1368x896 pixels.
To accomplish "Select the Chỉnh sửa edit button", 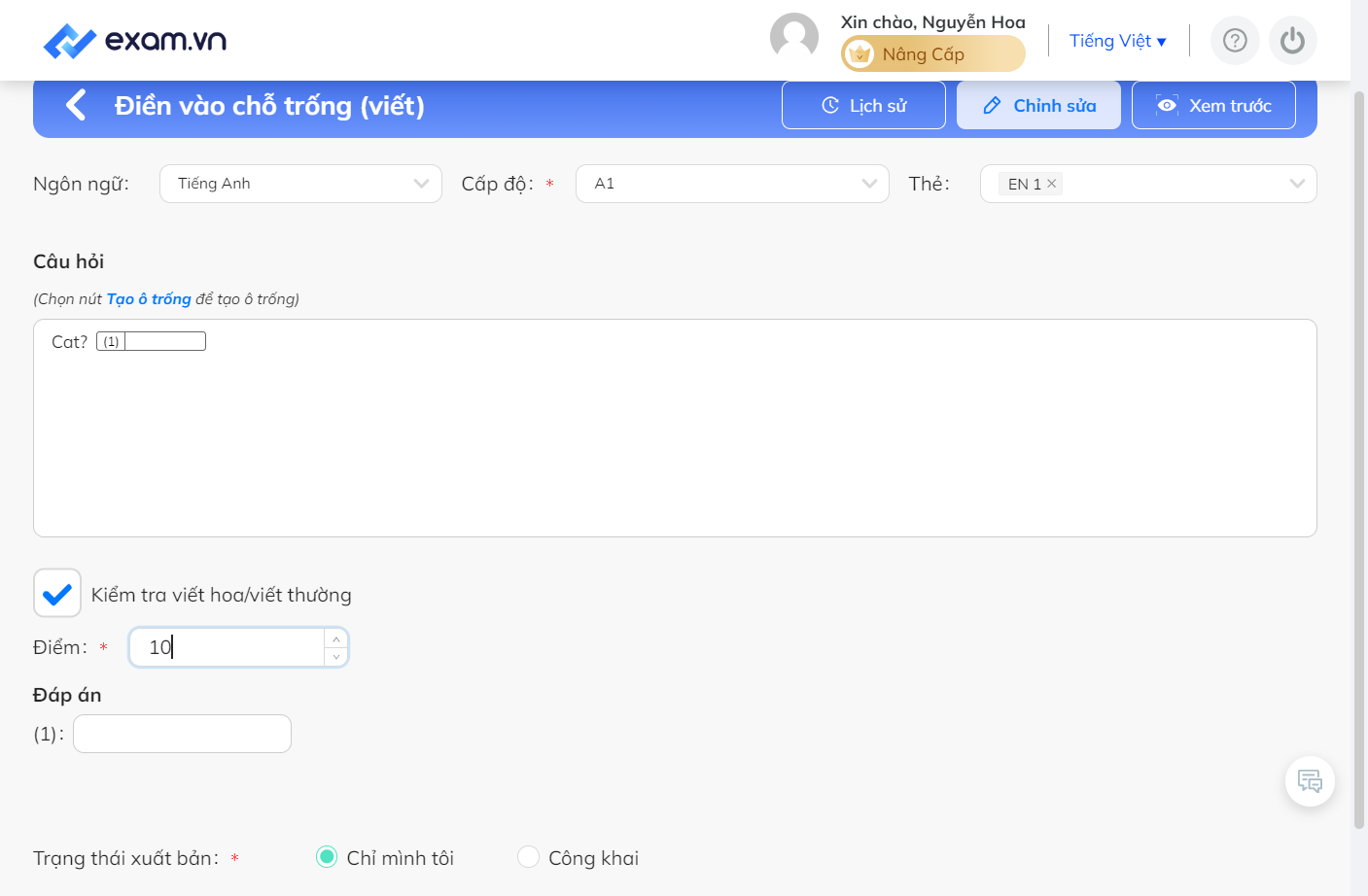I will pos(1038,105).
